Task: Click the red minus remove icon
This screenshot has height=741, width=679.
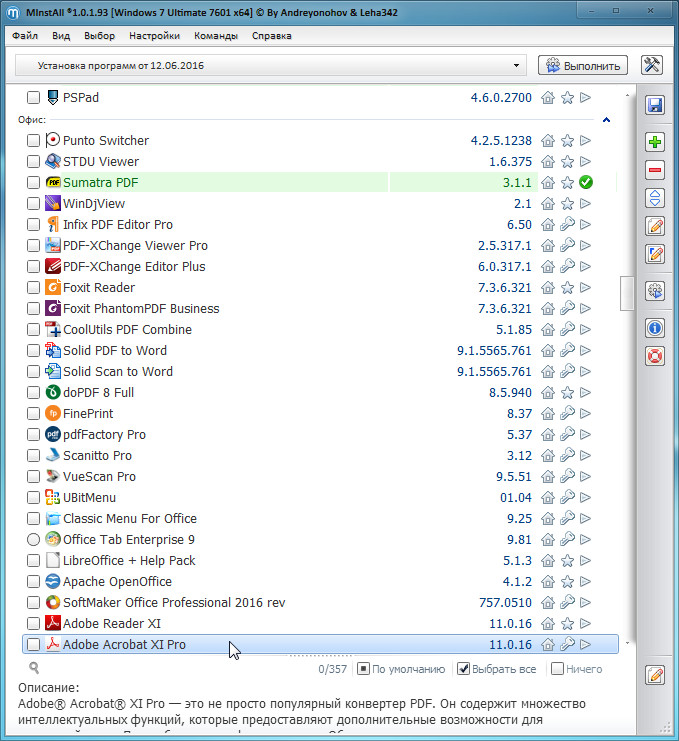Action: (x=655, y=170)
